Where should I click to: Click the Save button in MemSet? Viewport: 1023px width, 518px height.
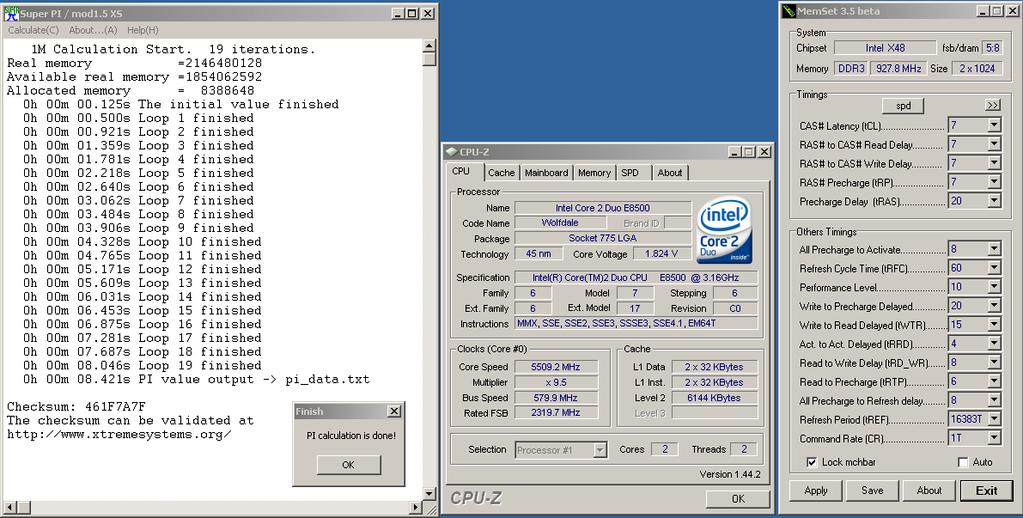coord(872,491)
